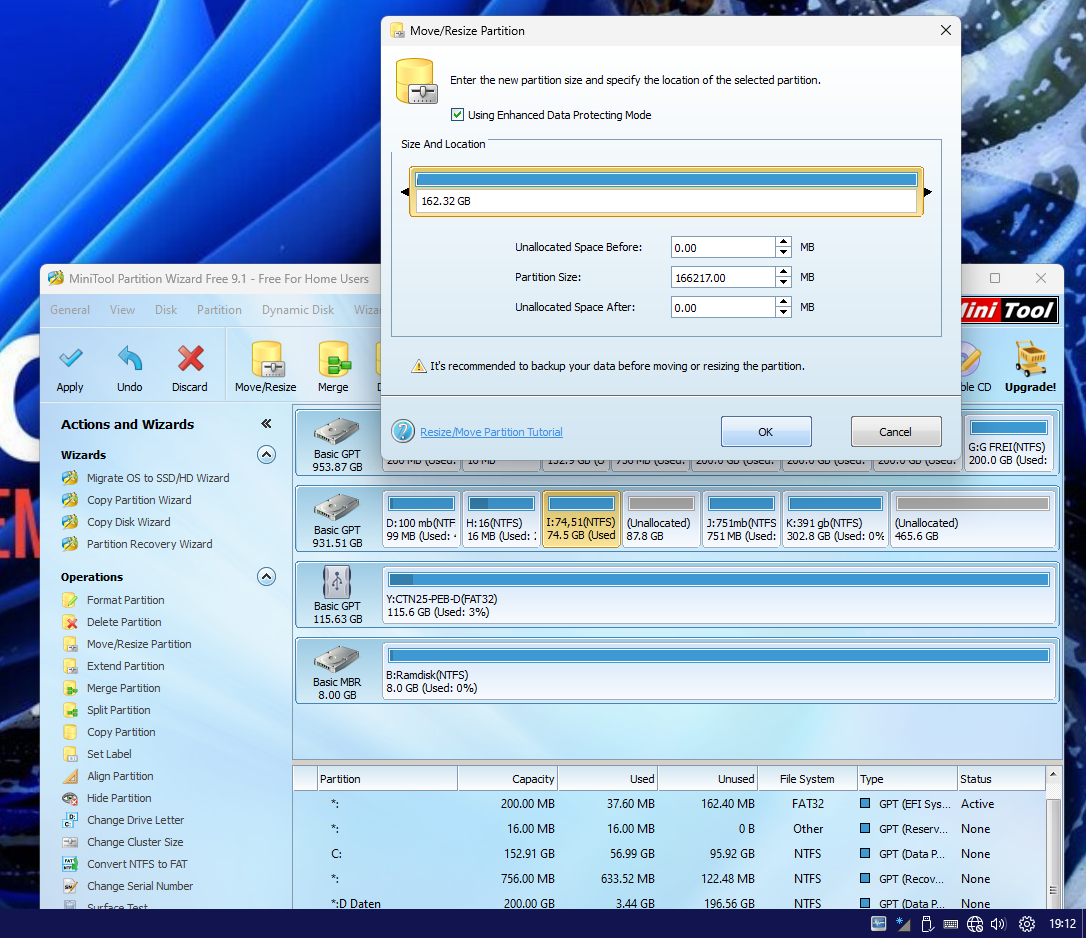This screenshot has width=1086, height=938.
Task: Click right handle of partition size bar
Action: [x=927, y=192]
